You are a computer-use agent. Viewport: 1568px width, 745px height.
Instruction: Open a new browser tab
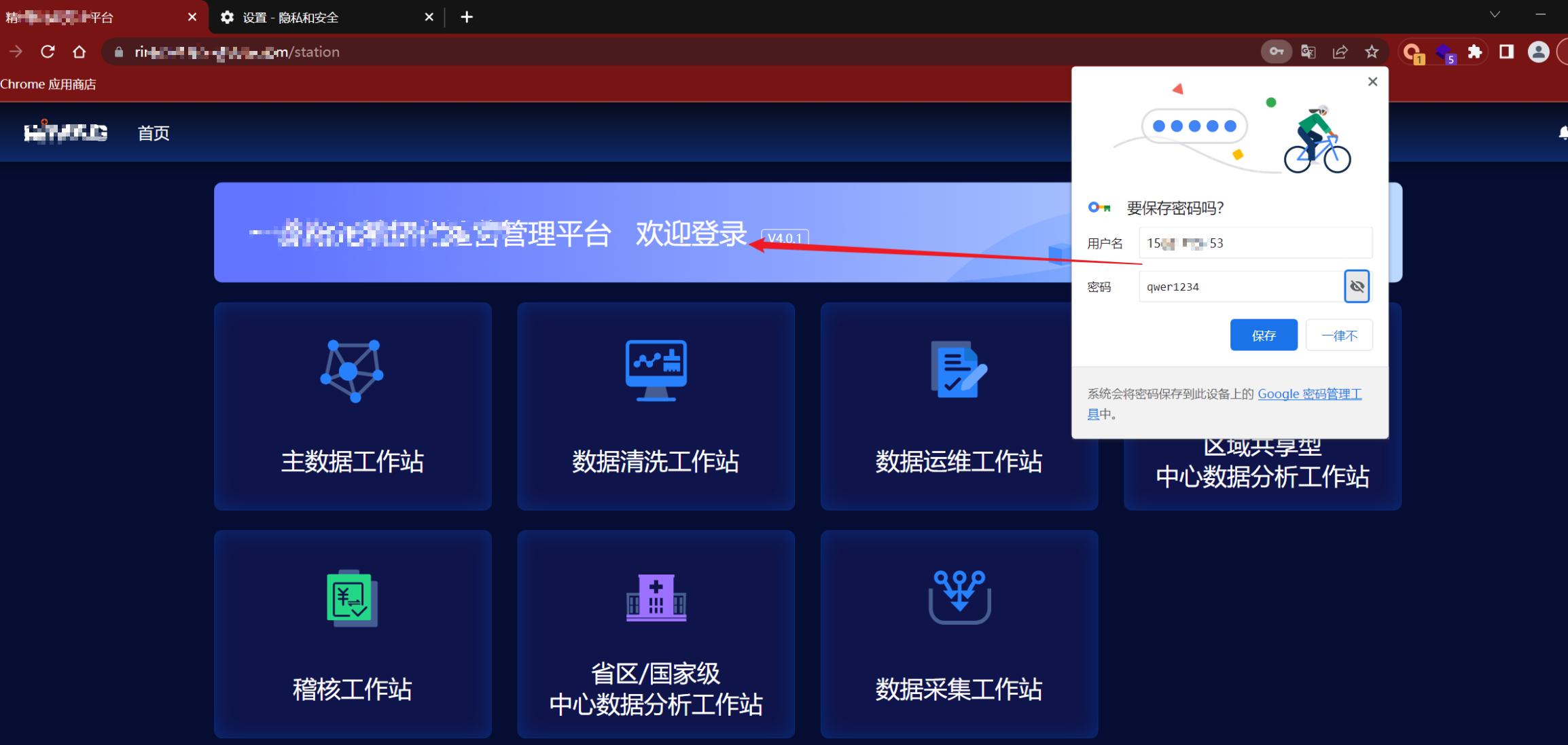(x=467, y=18)
